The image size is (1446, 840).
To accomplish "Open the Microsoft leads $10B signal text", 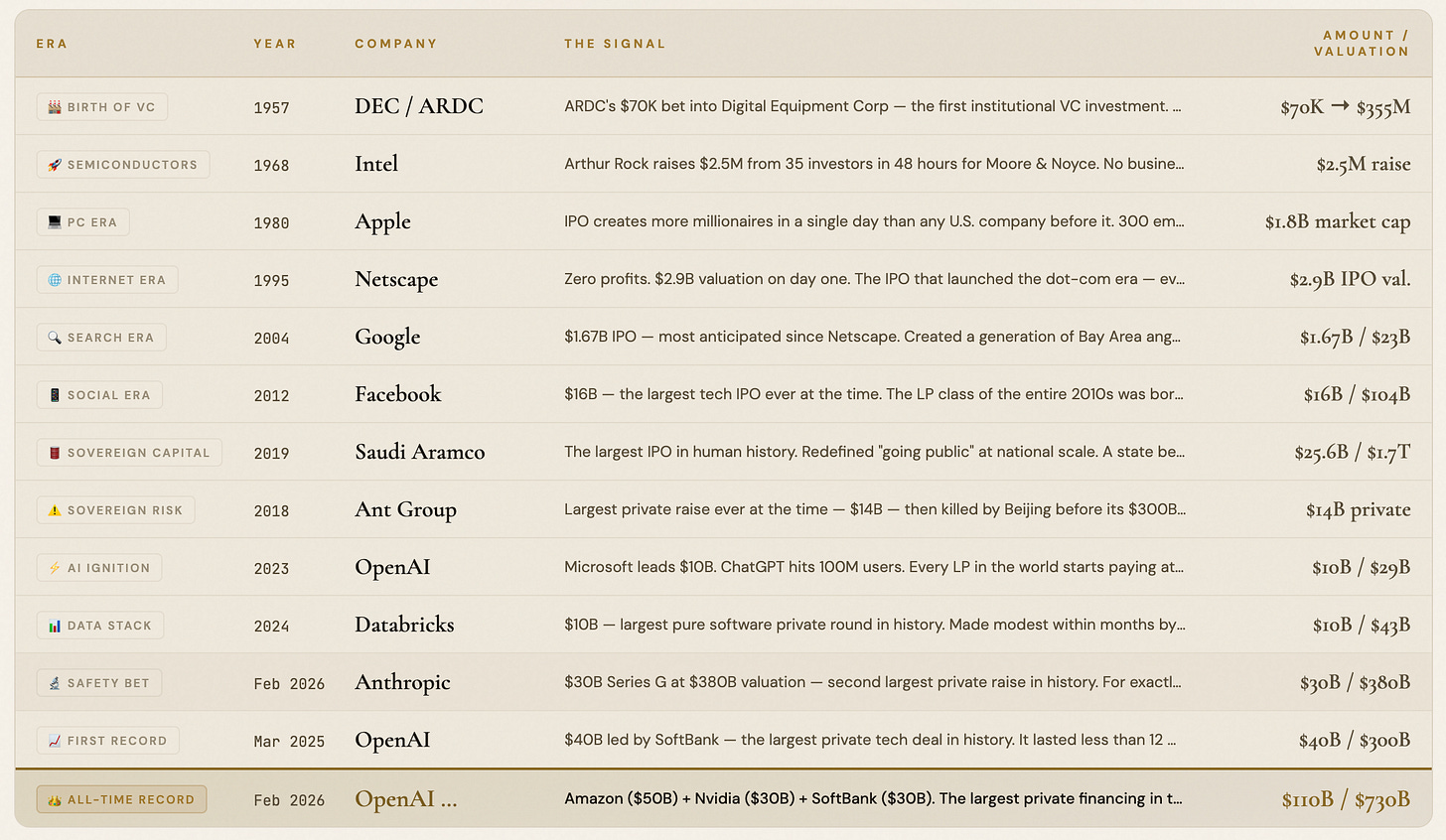I will tap(874, 567).
